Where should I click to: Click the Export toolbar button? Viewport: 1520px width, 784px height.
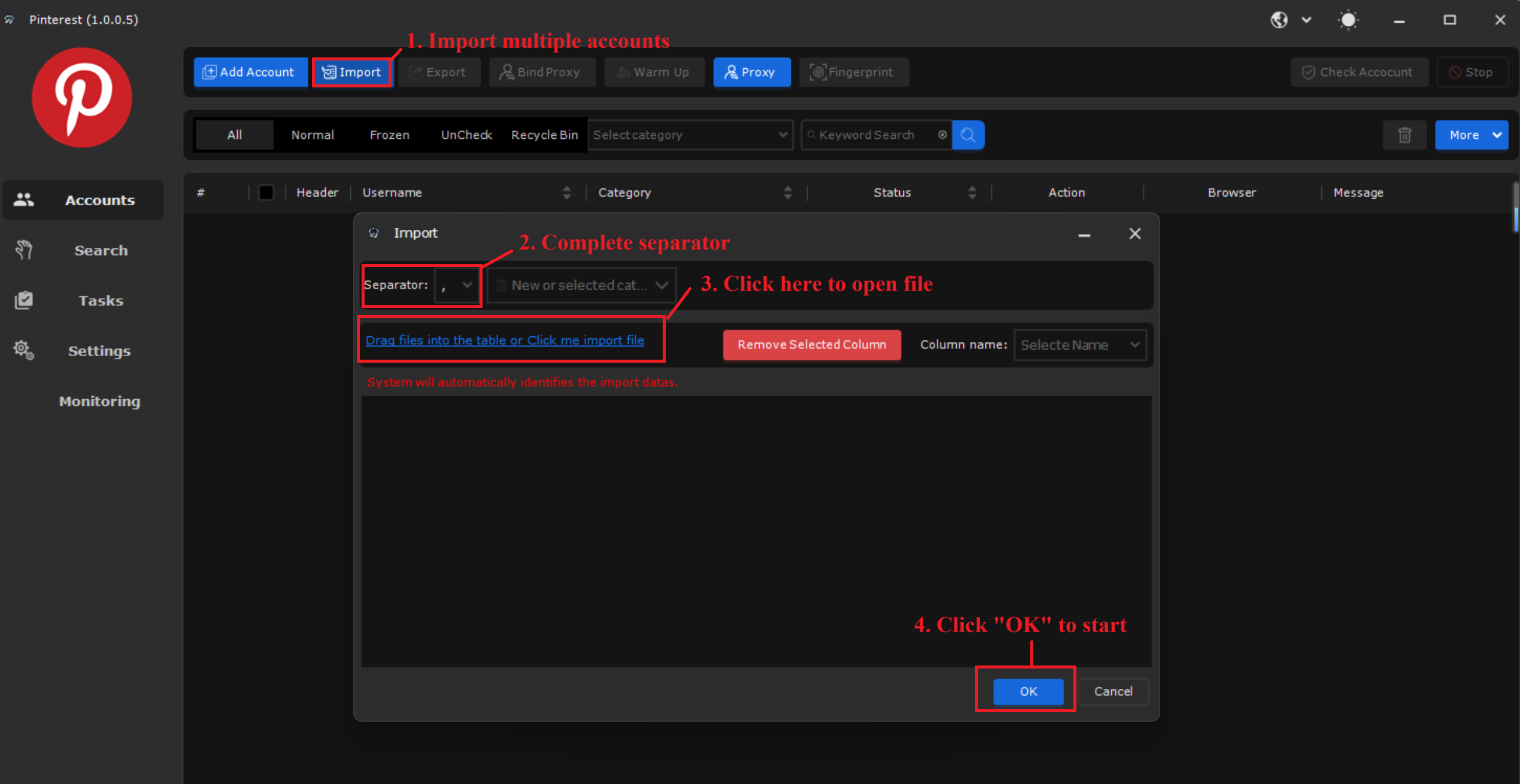tap(439, 72)
